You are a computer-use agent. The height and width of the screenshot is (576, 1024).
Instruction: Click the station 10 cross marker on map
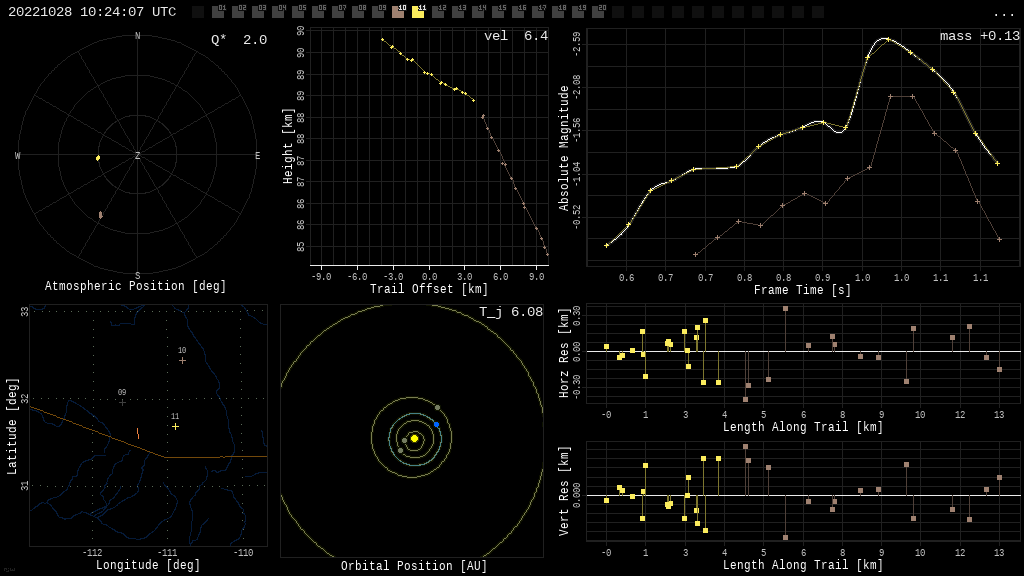[182, 360]
